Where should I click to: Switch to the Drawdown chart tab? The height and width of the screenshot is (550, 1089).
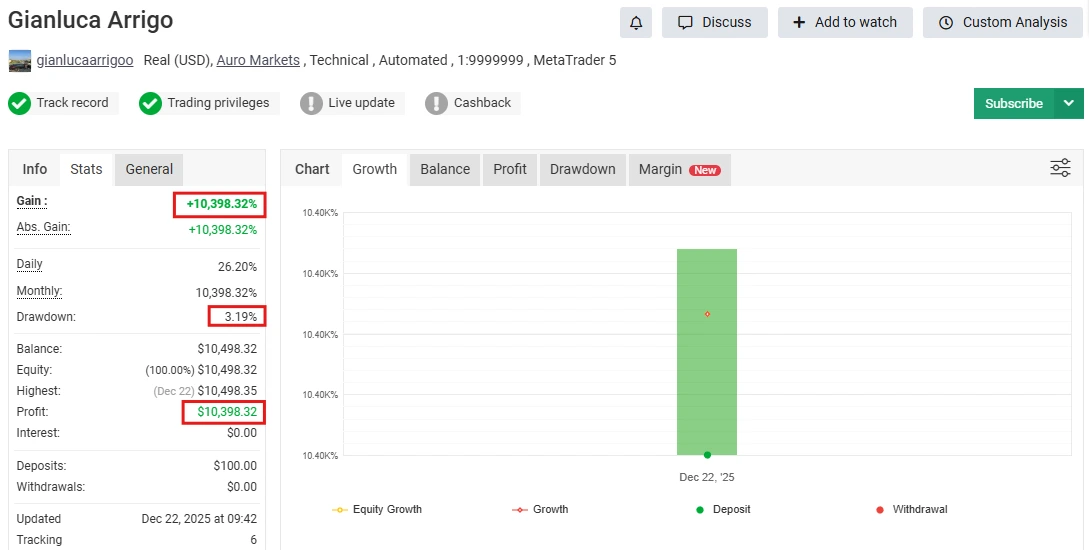pos(582,169)
